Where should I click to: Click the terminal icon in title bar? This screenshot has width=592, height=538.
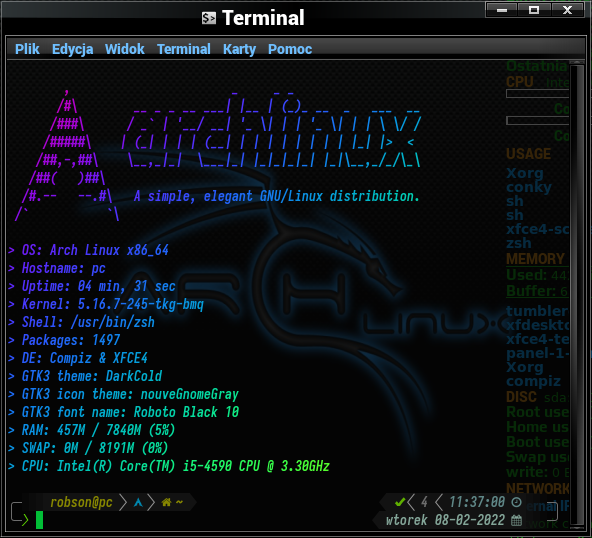click(209, 18)
